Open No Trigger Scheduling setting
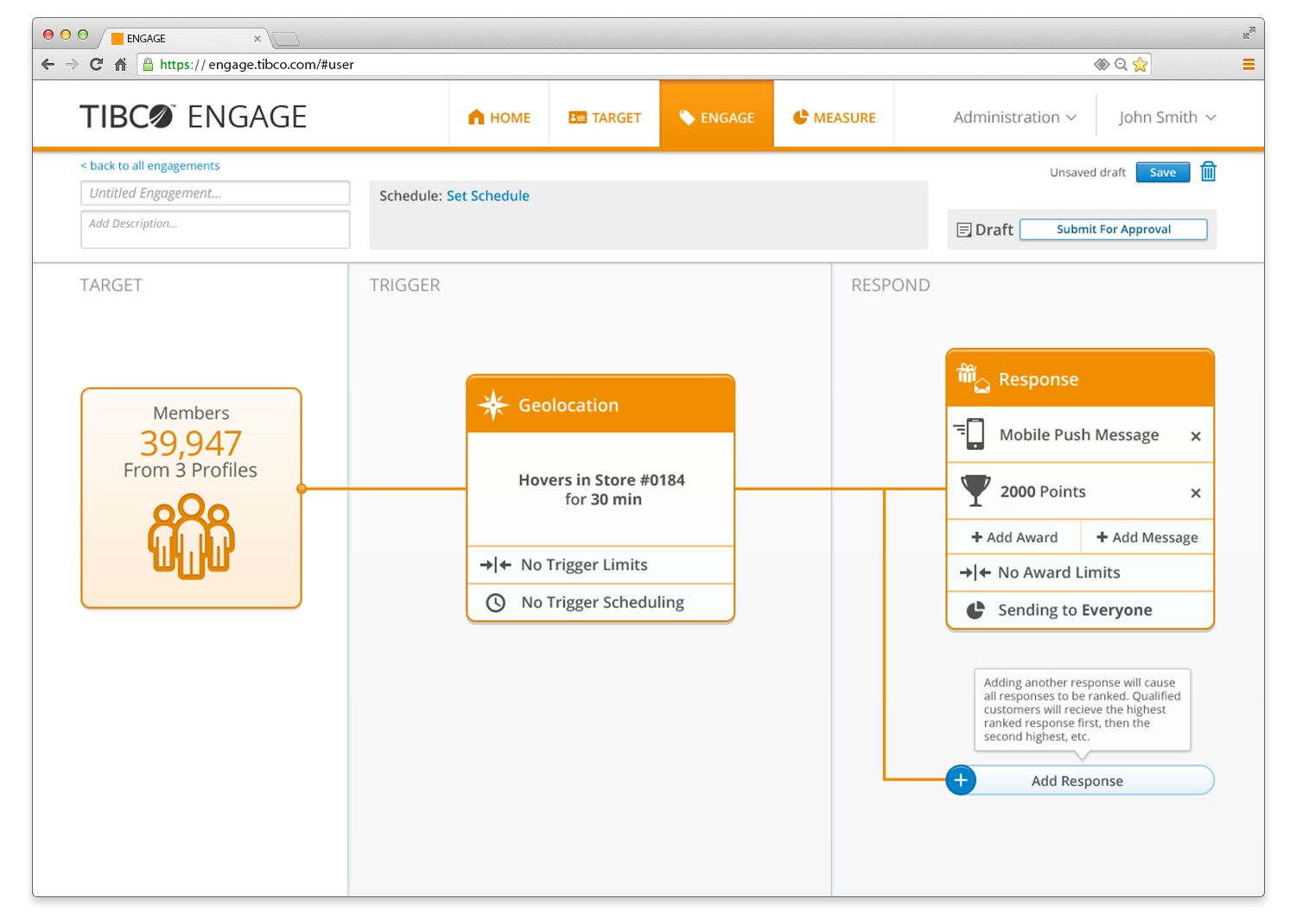Screen dimensions: 1296x924 (600, 603)
